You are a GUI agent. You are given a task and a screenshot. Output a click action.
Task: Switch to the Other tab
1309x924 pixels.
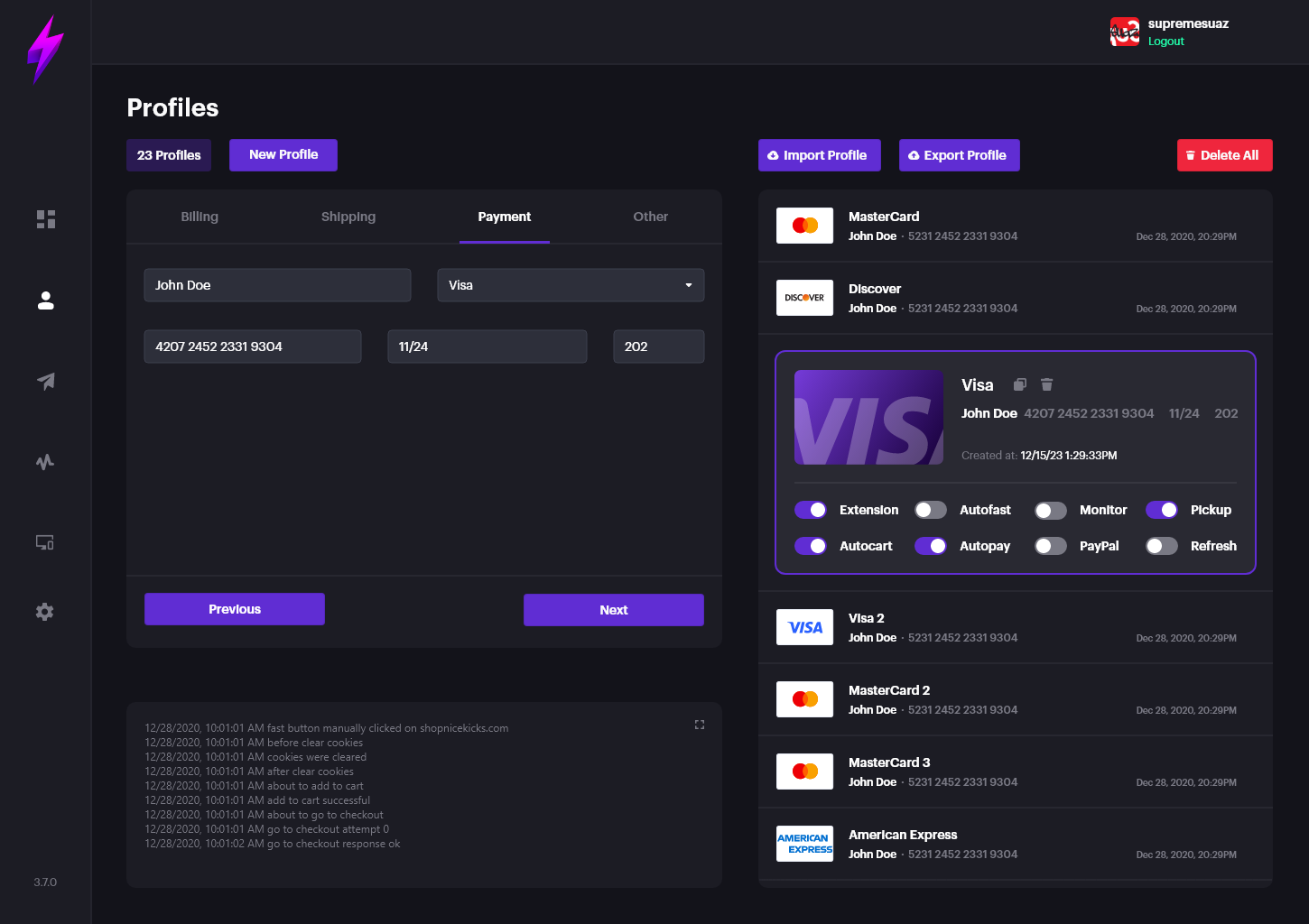pyautogui.click(x=651, y=217)
